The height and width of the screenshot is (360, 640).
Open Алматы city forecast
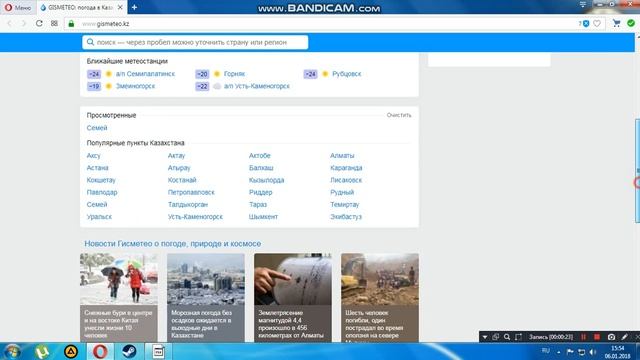(x=342, y=156)
